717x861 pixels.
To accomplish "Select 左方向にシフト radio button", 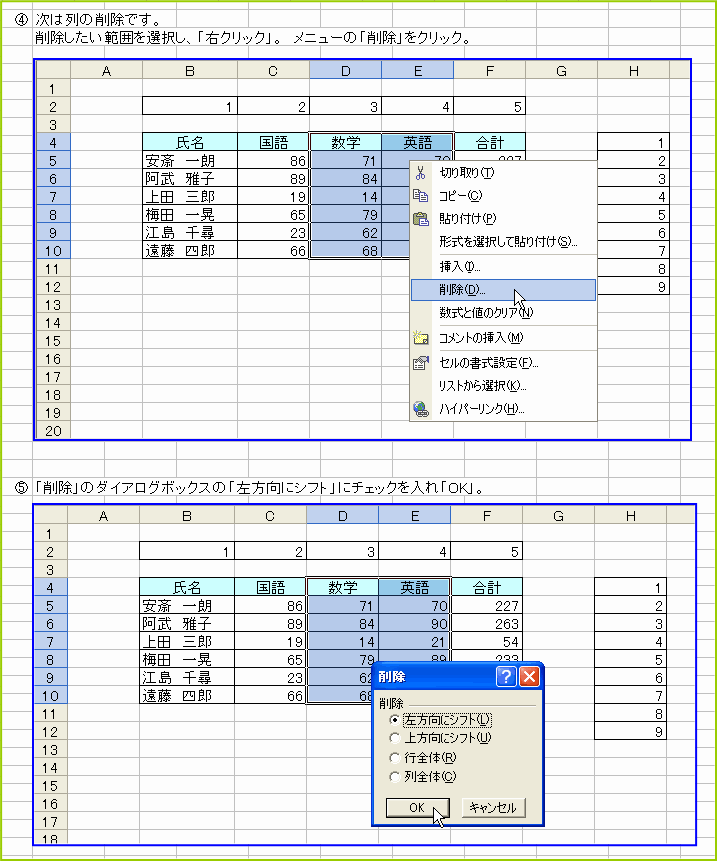I will [394, 719].
